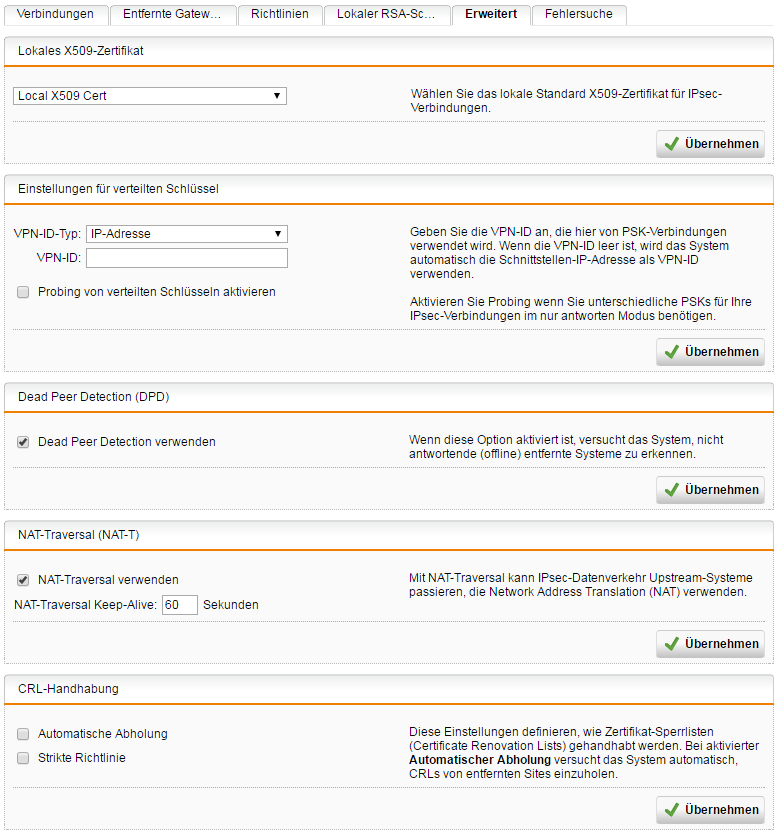Click Übernehmen for the shared key settings
Screen dimensions: 778x839
[x=710, y=352]
